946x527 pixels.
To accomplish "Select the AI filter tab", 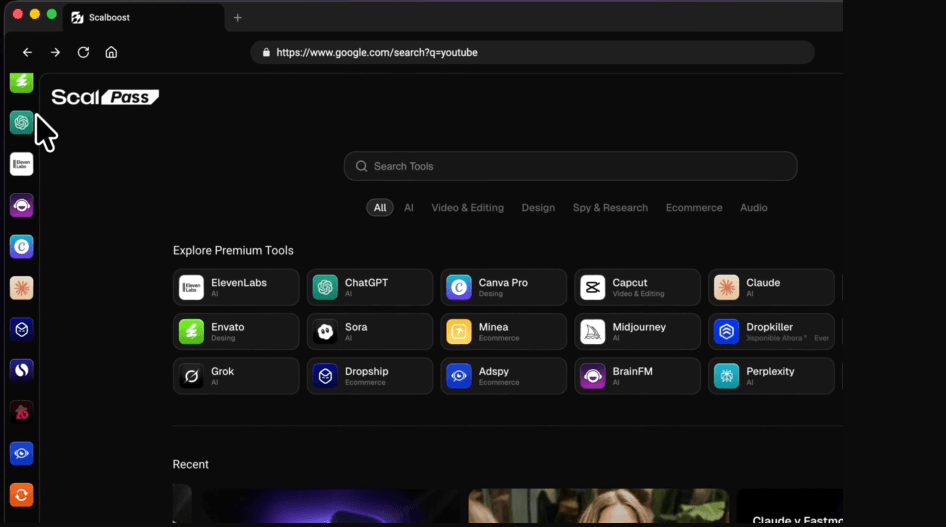I will (408, 207).
